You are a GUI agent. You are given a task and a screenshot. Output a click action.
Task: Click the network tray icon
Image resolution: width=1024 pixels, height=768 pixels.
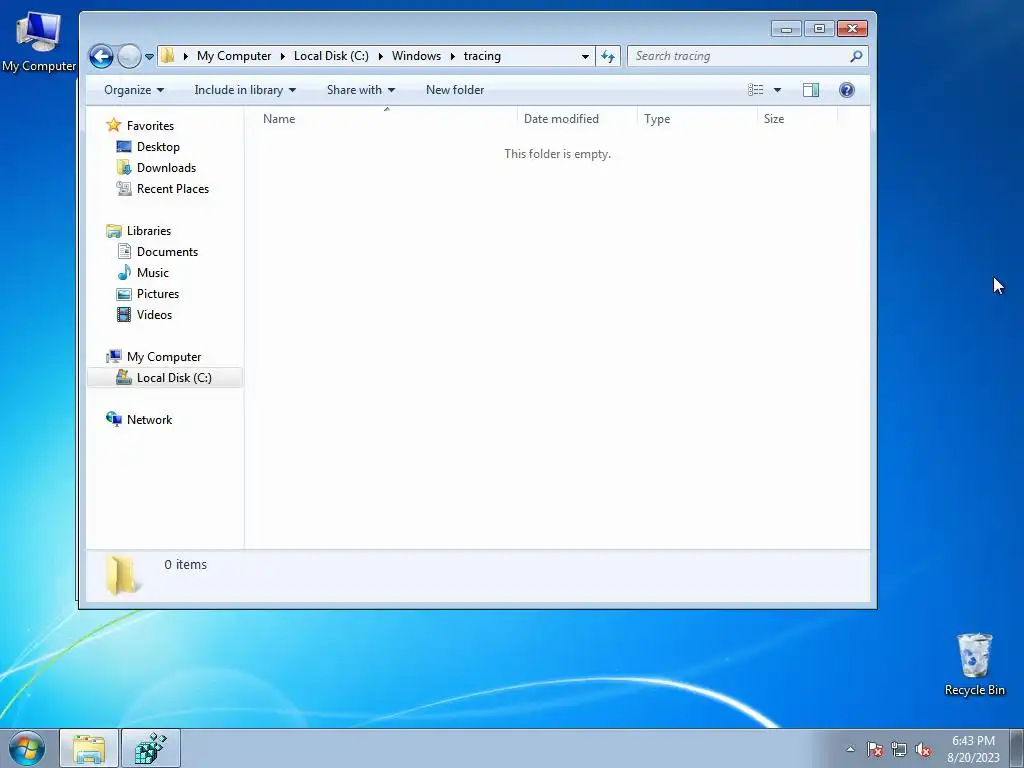899,749
